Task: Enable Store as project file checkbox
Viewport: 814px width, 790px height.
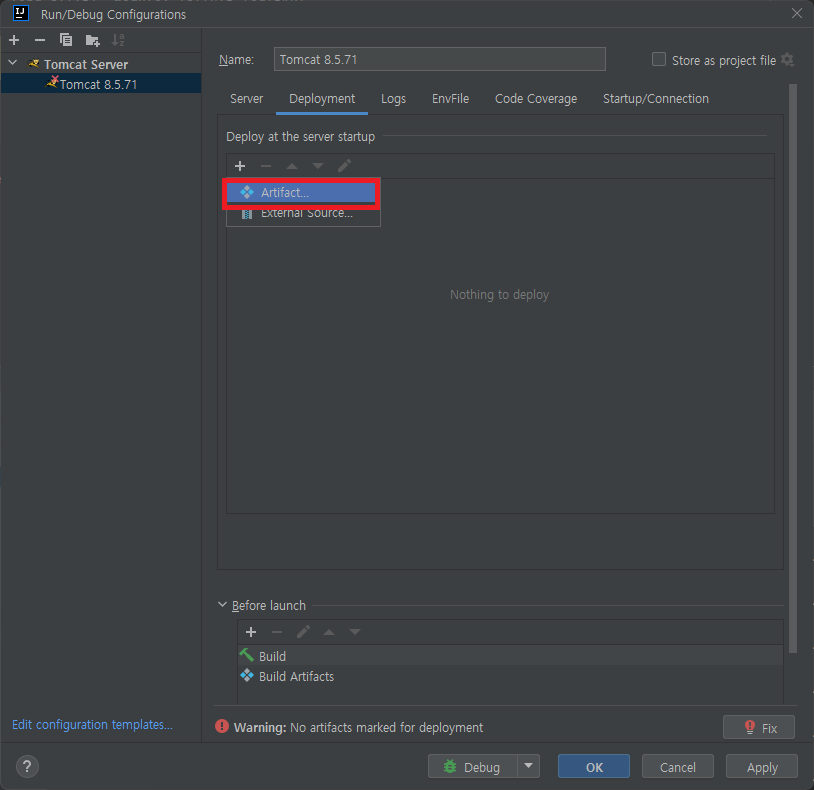Action: 659,59
